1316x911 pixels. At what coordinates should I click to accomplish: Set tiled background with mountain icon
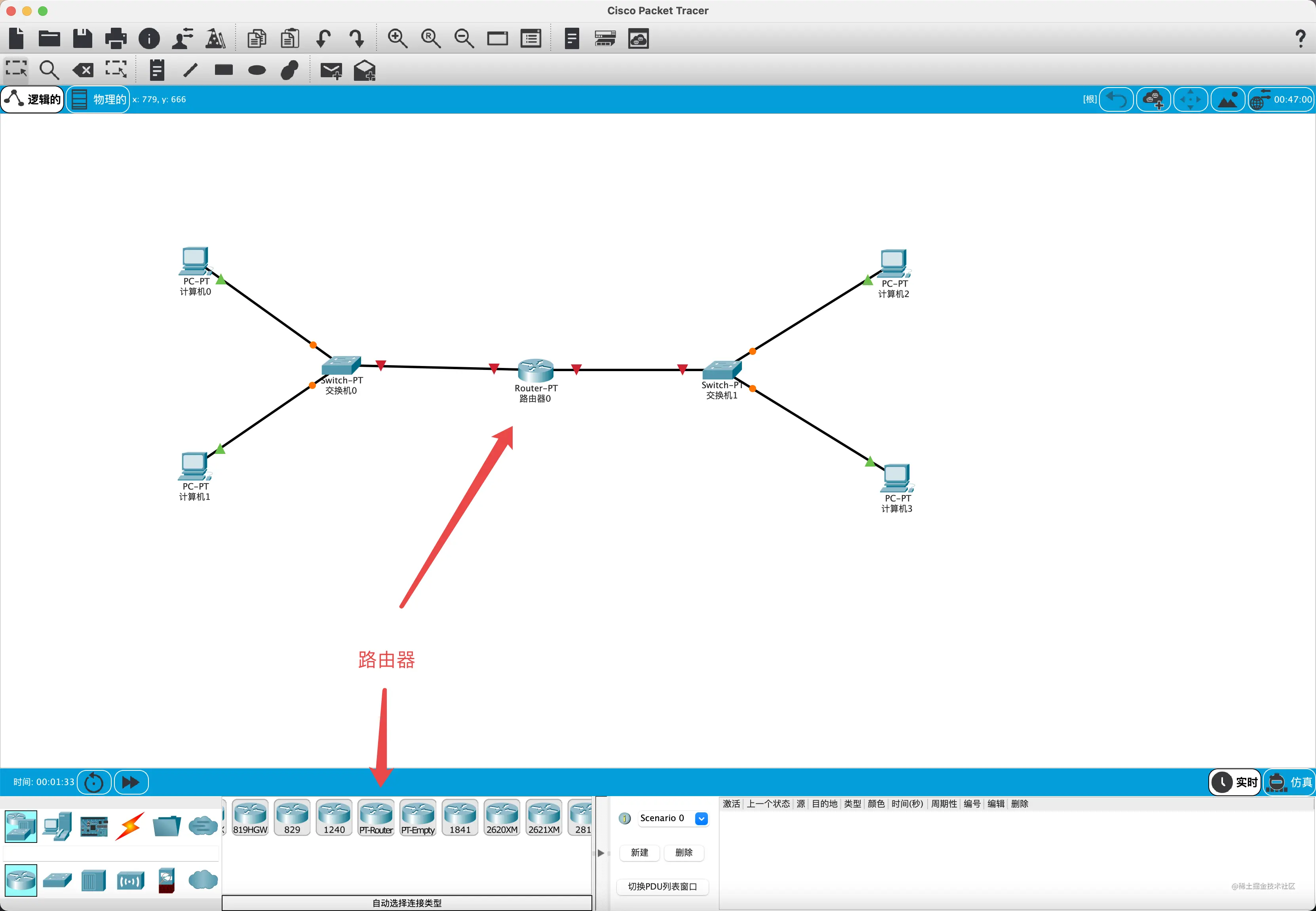[1228, 99]
